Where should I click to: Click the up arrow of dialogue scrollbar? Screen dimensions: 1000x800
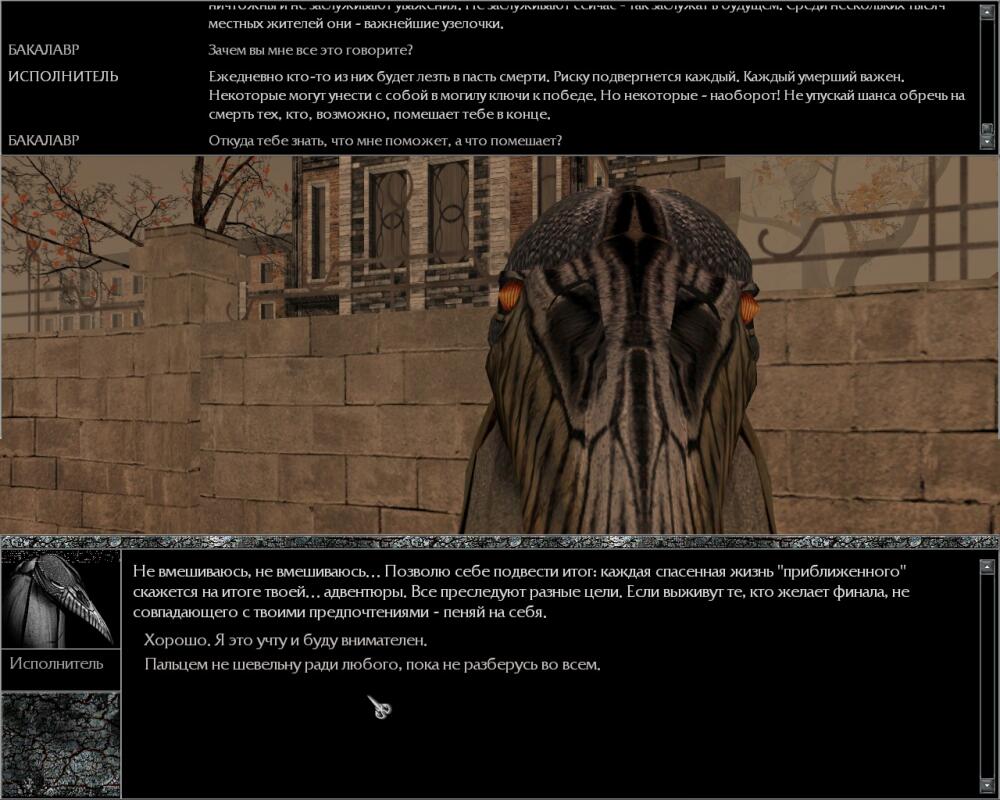click(x=987, y=566)
